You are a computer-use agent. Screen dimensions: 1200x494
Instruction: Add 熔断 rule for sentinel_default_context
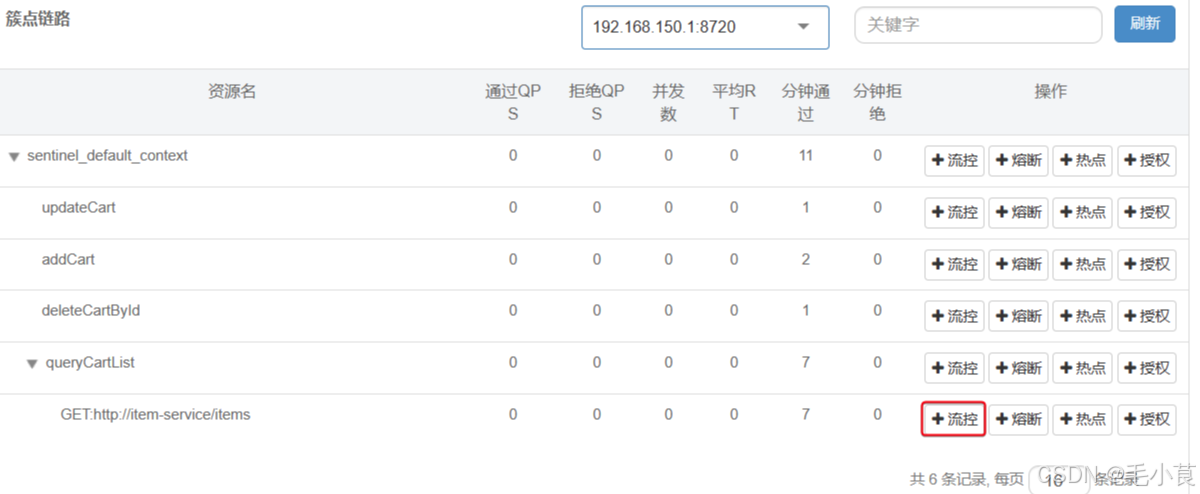[1018, 160]
